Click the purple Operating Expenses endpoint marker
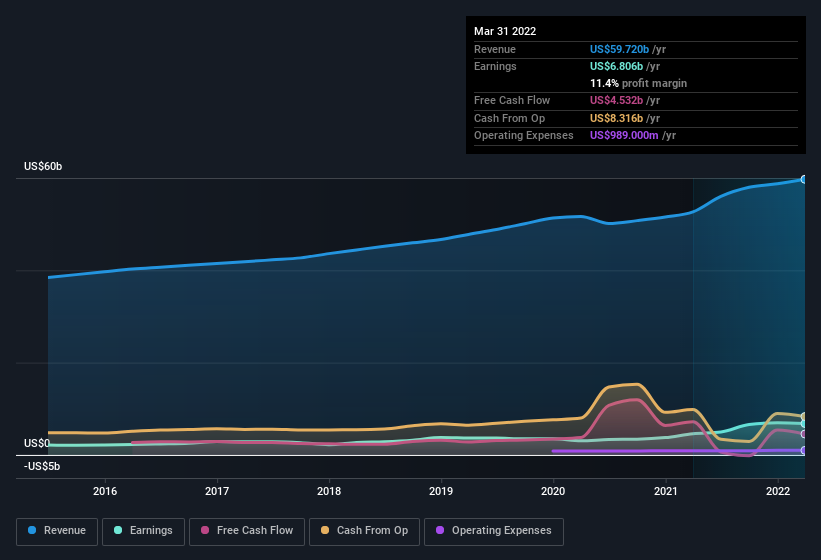Image resolution: width=821 pixels, height=560 pixels. (804, 450)
